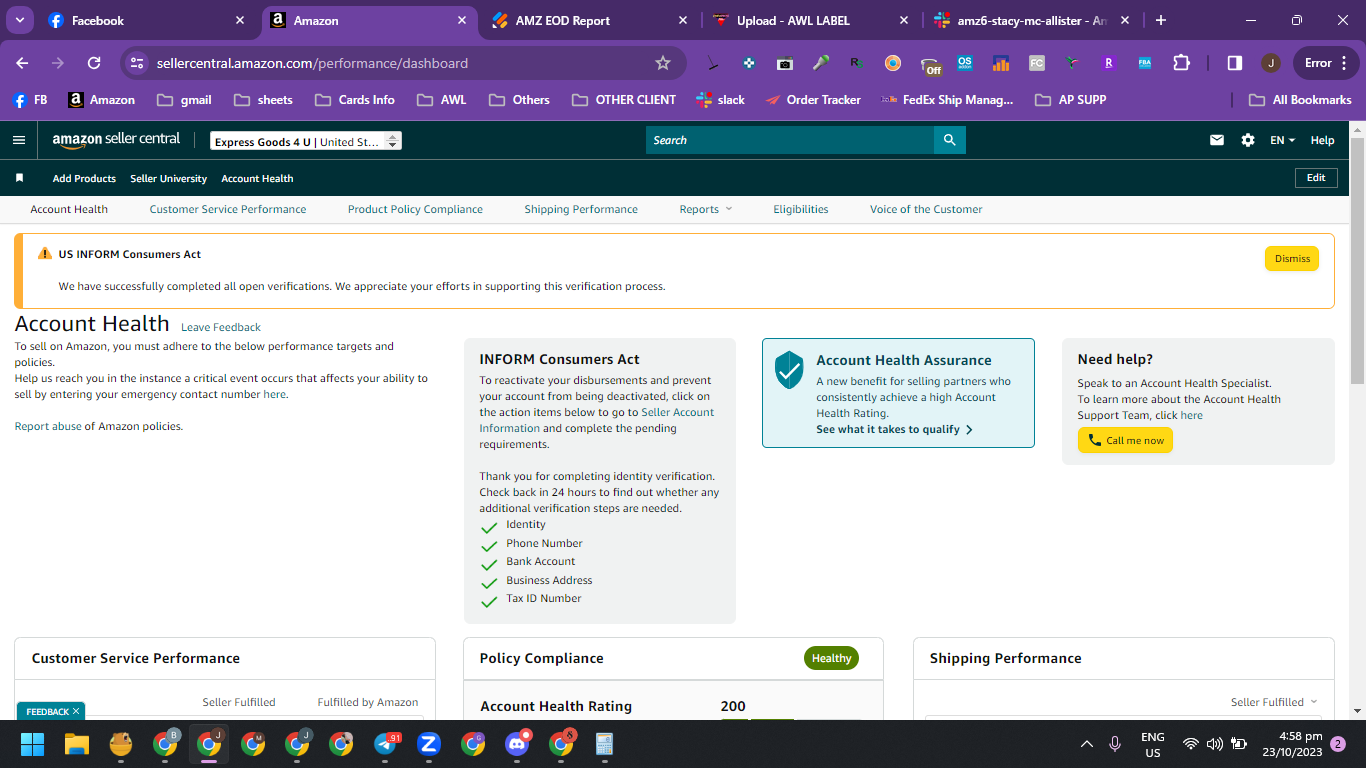Click the Edit button
The width and height of the screenshot is (1366, 768).
pyautogui.click(x=1316, y=178)
